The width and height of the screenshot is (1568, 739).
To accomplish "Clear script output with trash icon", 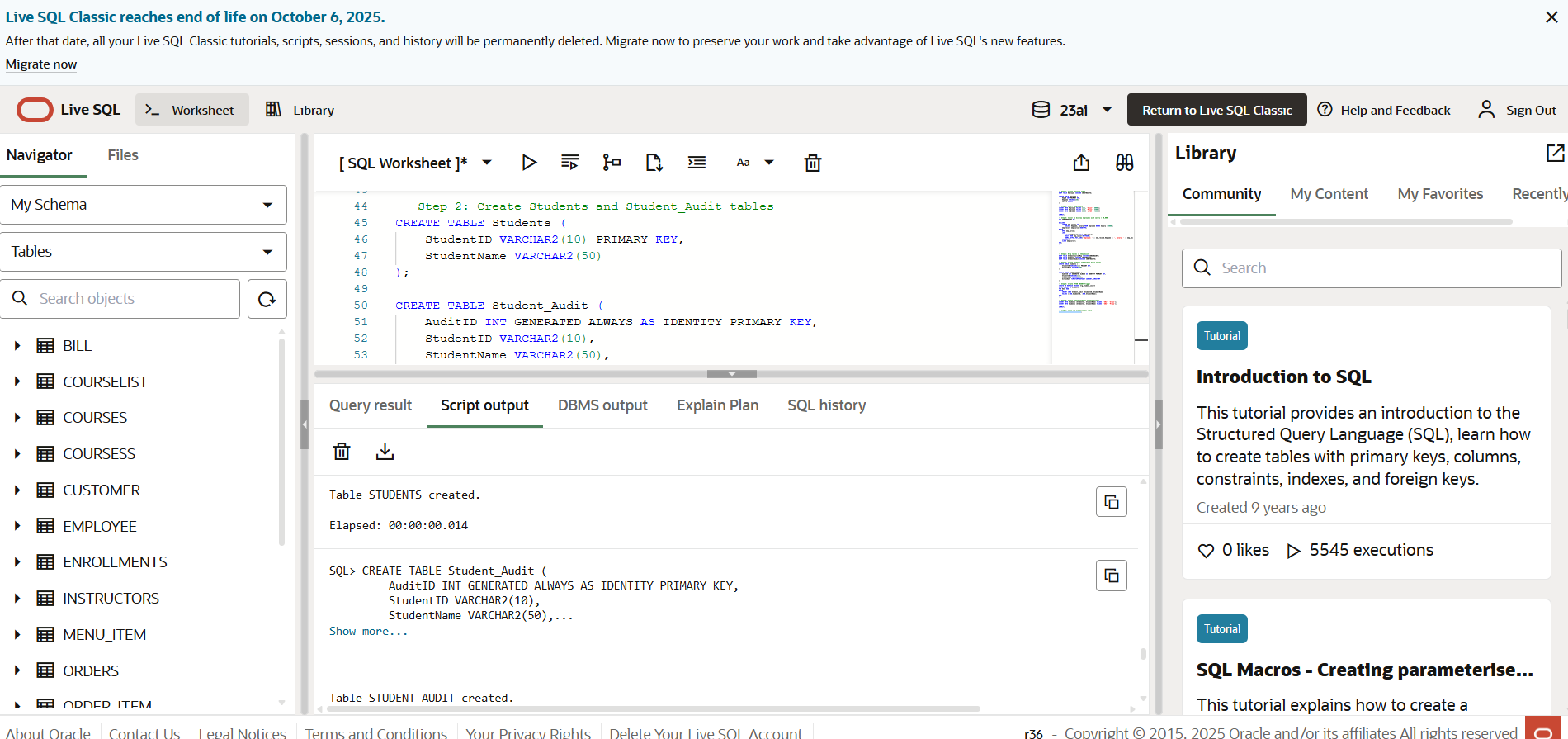I will (x=342, y=451).
